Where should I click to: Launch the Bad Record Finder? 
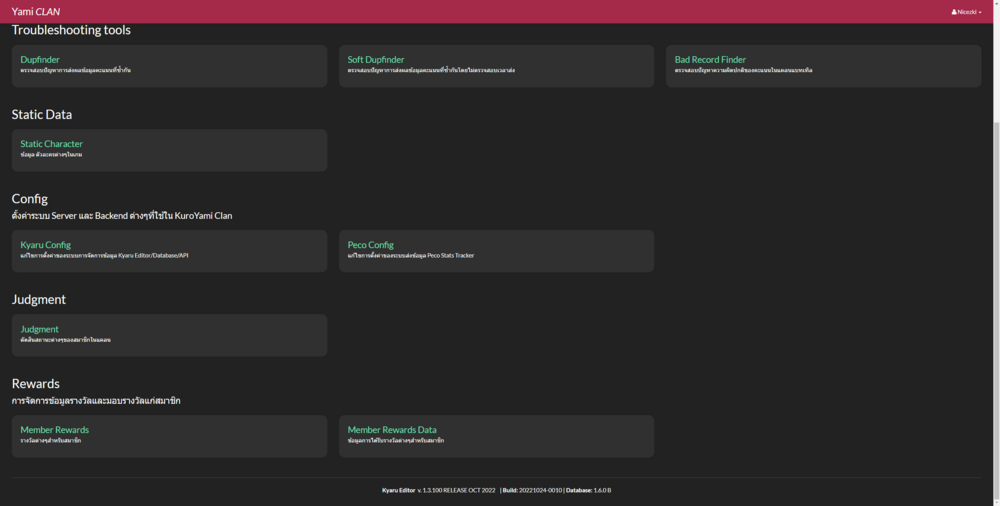click(x=710, y=60)
